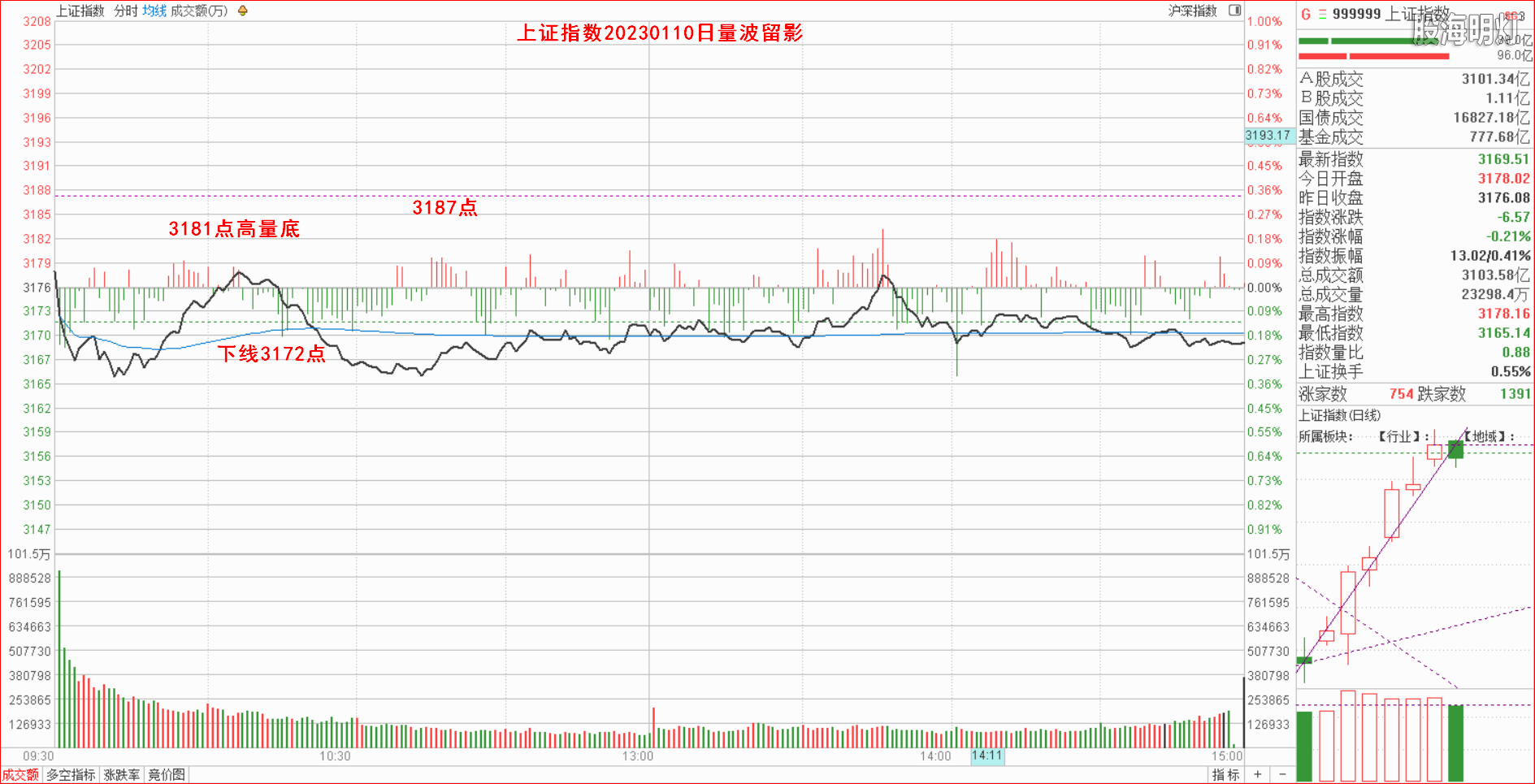Image resolution: width=1535 pixels, height=784 pixels.
Task: Click the A股成交 value 3101.34亿
Action: coord(1495,79)
